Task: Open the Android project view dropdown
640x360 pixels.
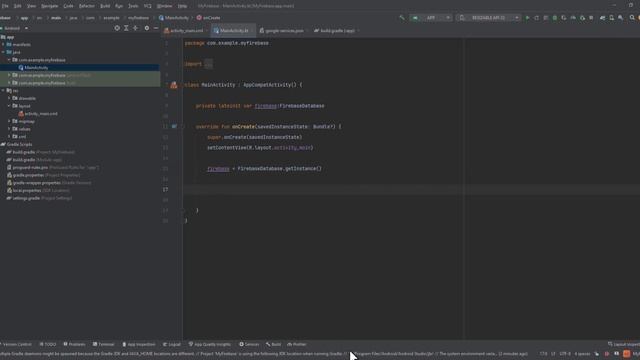Action: coord(15,28)
